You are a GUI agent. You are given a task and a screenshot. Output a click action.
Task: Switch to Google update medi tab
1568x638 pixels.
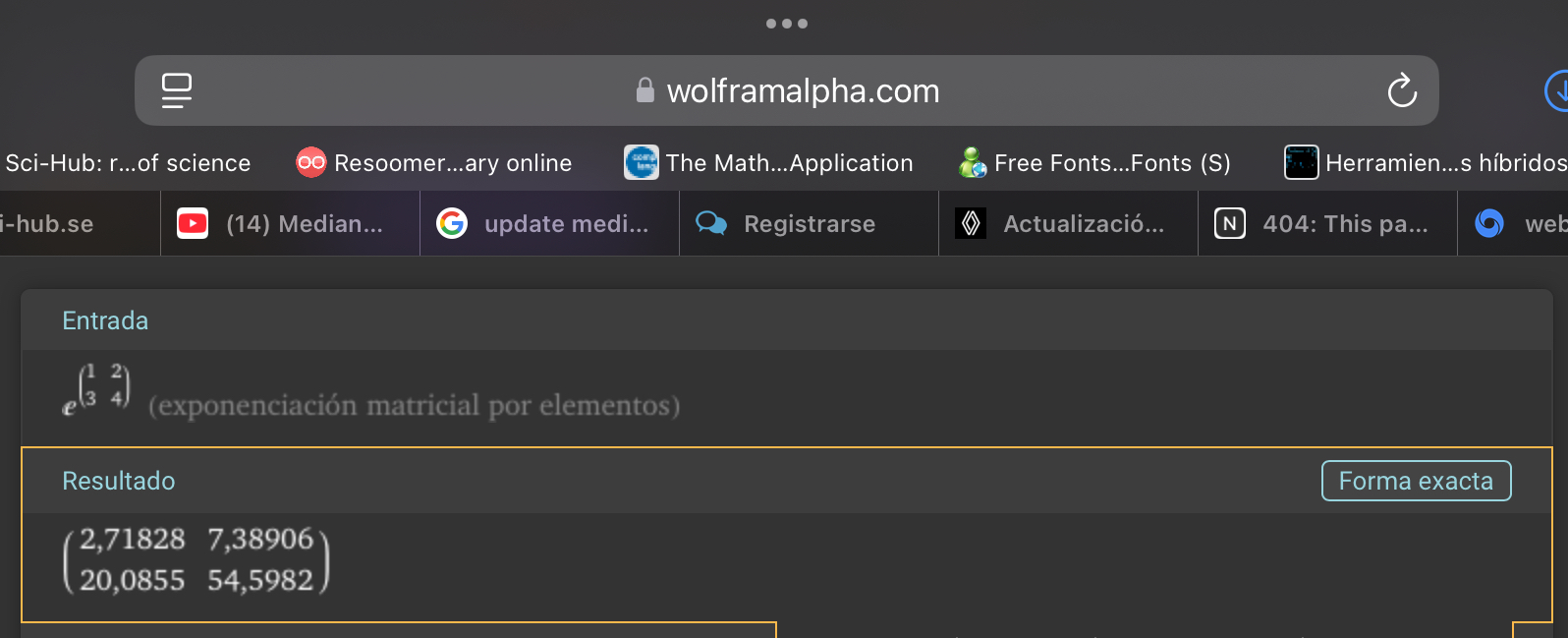(549, 224)
